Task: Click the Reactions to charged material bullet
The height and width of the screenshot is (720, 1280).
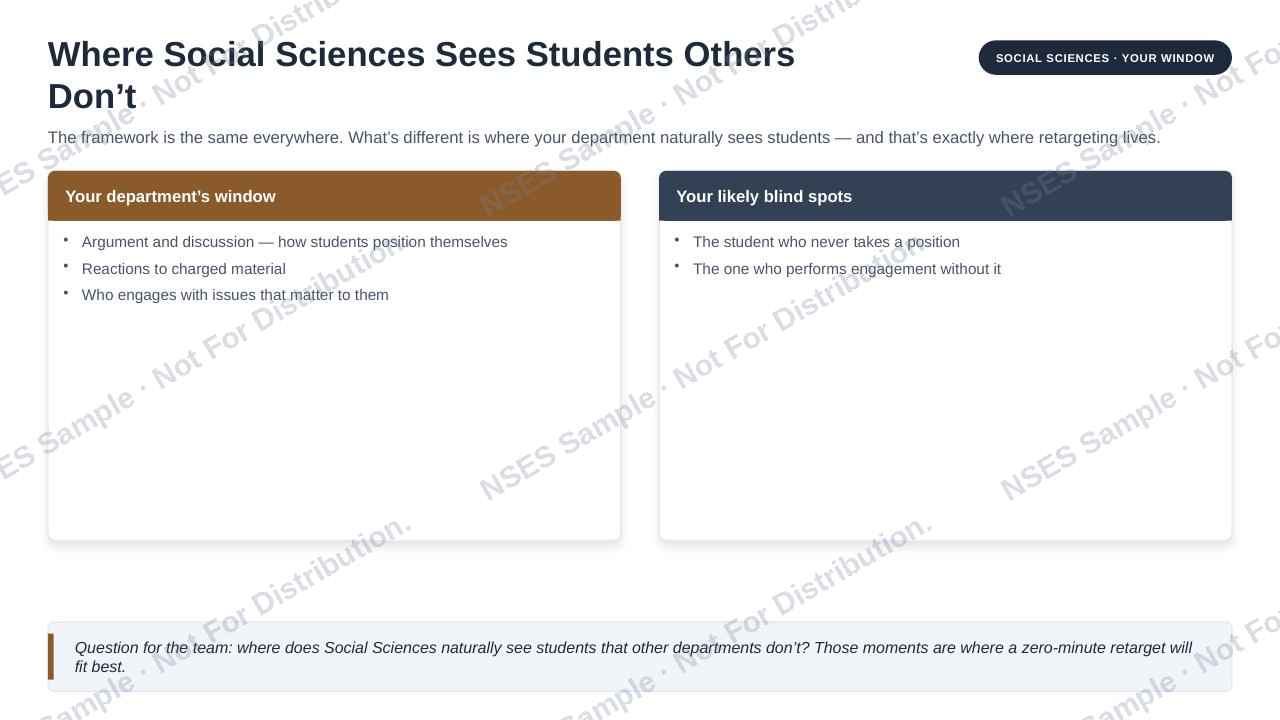Action: pos(183,269)
